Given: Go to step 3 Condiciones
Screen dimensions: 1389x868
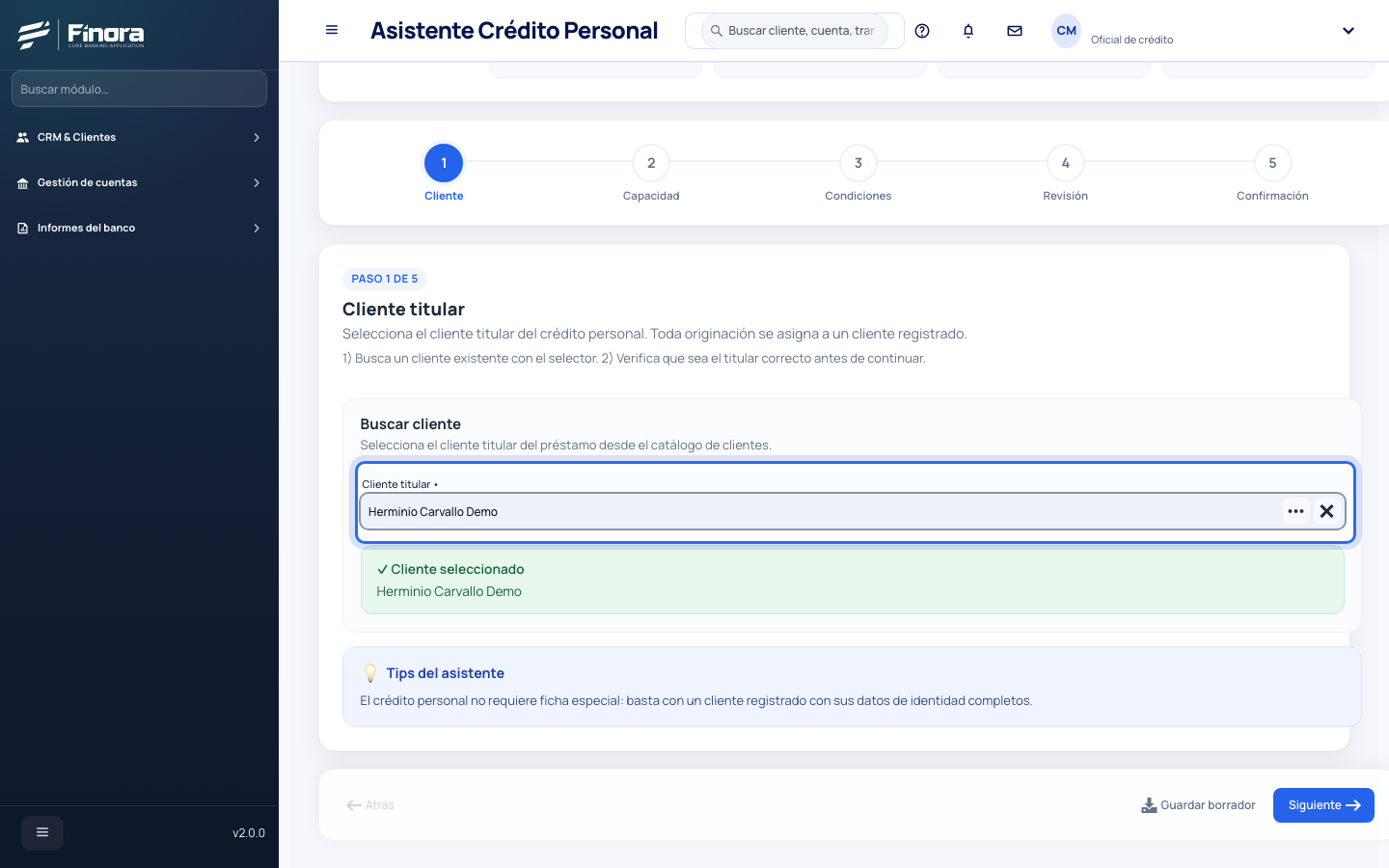Looking at the screenshot, I should (858, 174).
